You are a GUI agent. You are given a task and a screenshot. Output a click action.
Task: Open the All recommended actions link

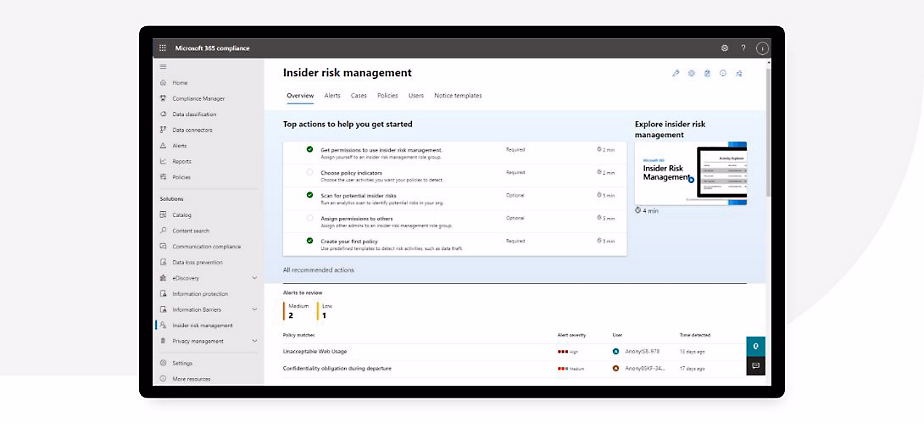click(318, 270)
